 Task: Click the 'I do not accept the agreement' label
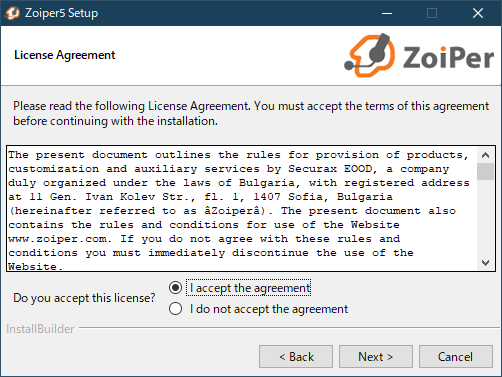click(x=269, y=309)
